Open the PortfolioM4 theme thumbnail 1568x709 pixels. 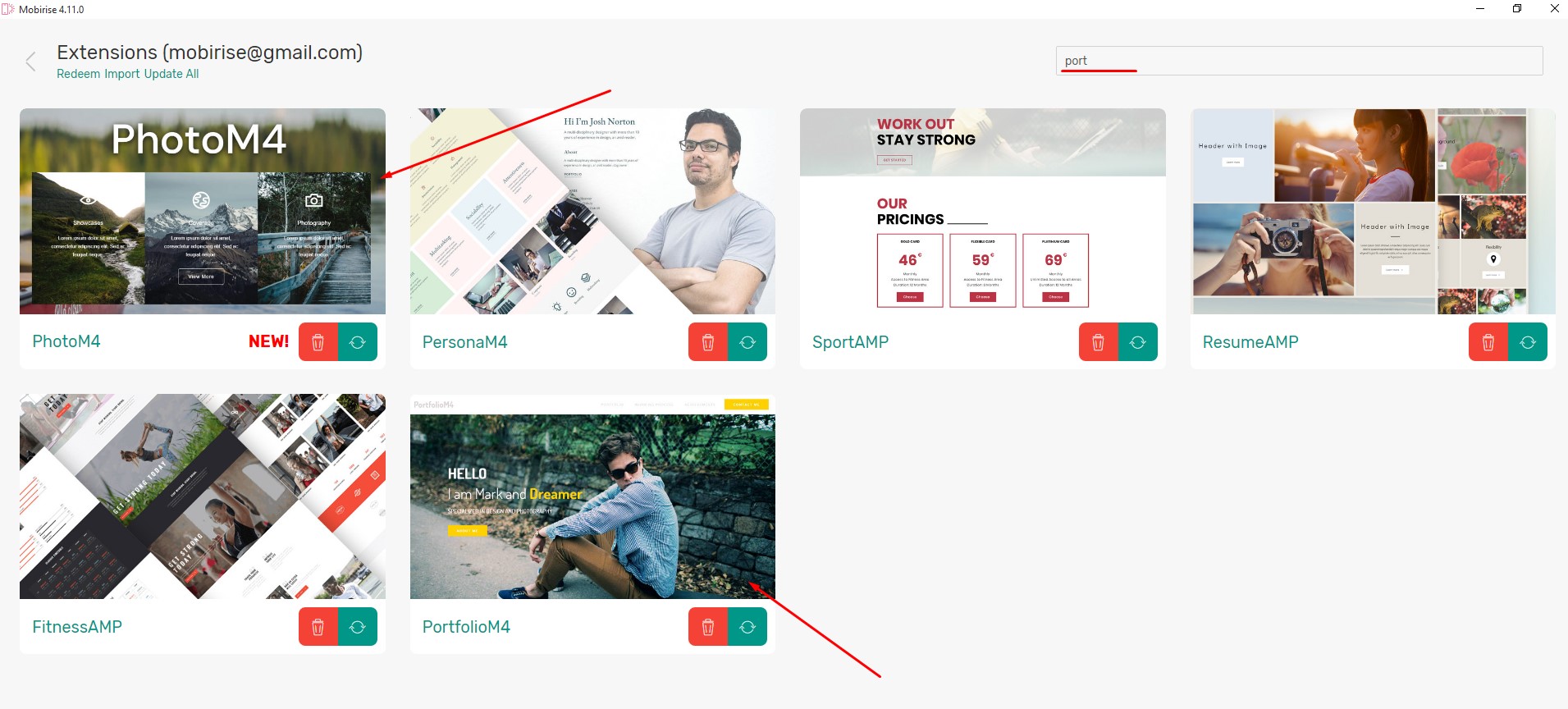pyautogui.click(x=592, y=496)
